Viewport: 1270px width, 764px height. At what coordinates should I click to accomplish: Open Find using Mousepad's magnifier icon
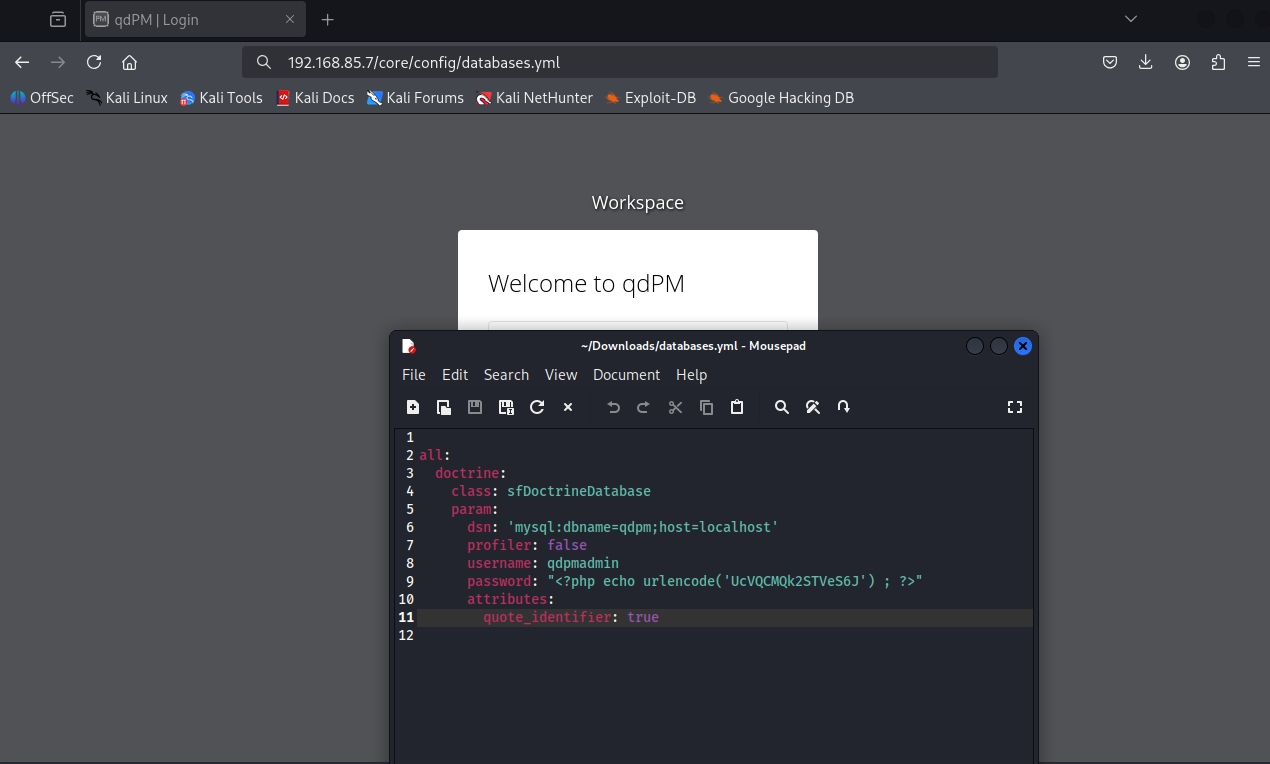pyautogui.click(x=782, y=407)
